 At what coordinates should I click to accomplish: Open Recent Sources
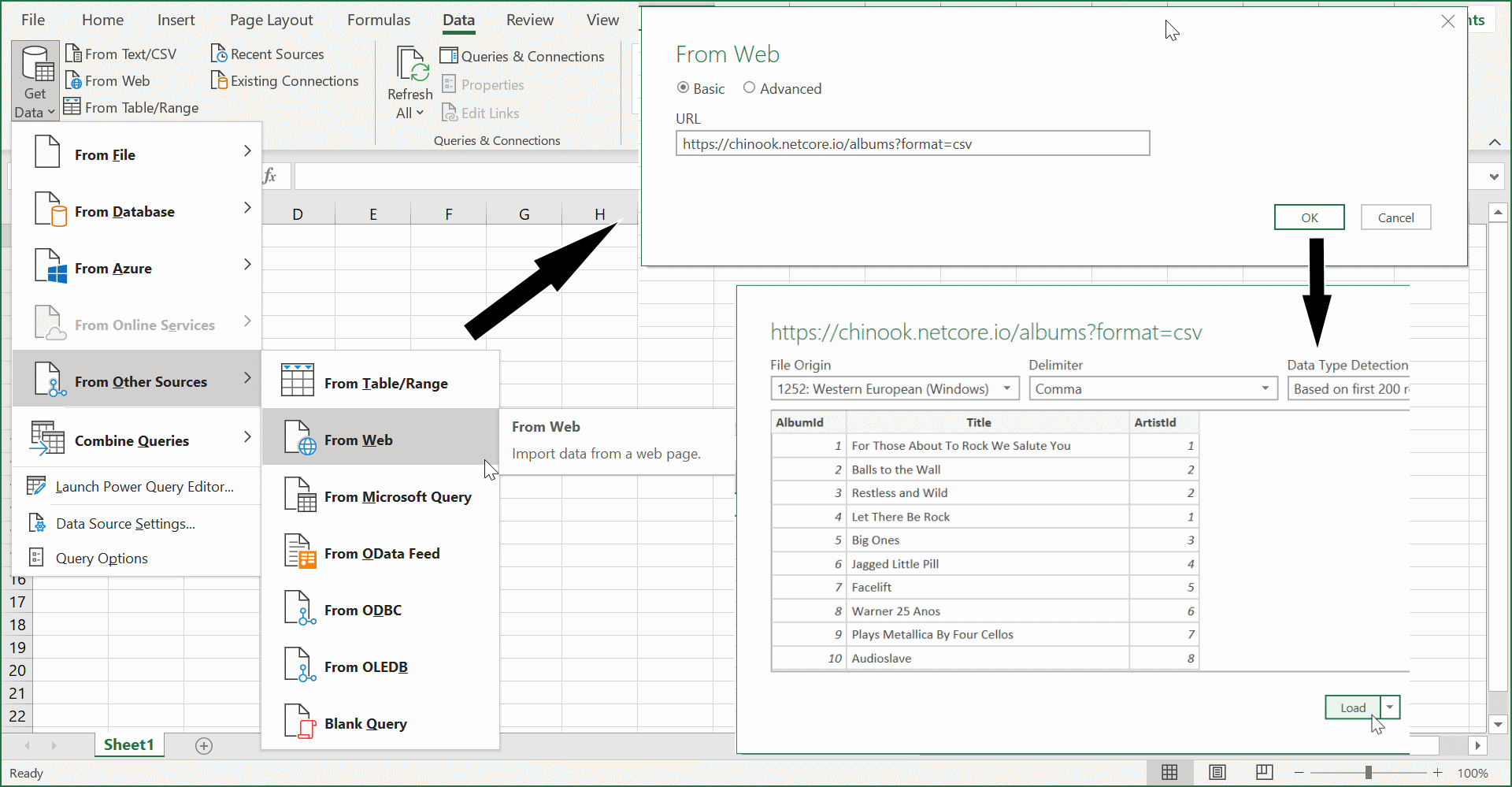pos(268,54)
